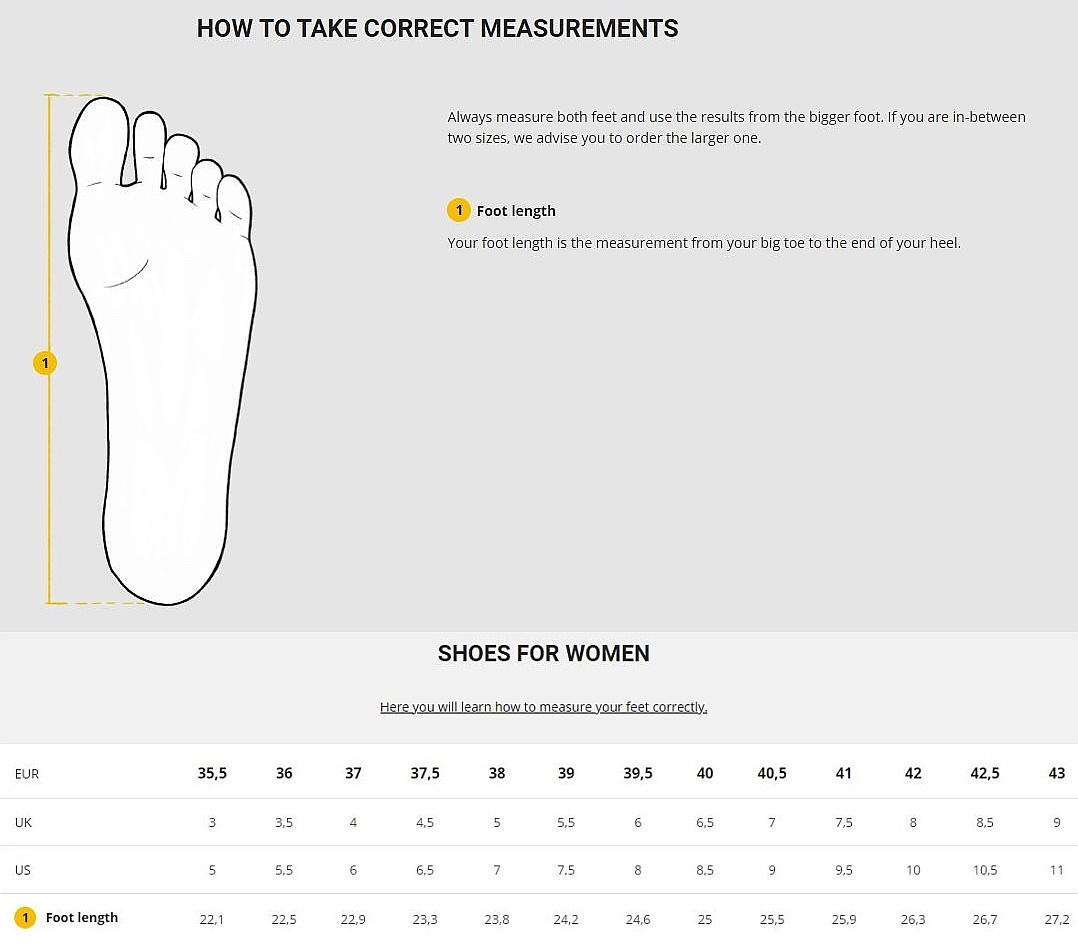Click the EUR 35,5 size header
Viewport: 1078px width, 948px height.
pos(212,773)
